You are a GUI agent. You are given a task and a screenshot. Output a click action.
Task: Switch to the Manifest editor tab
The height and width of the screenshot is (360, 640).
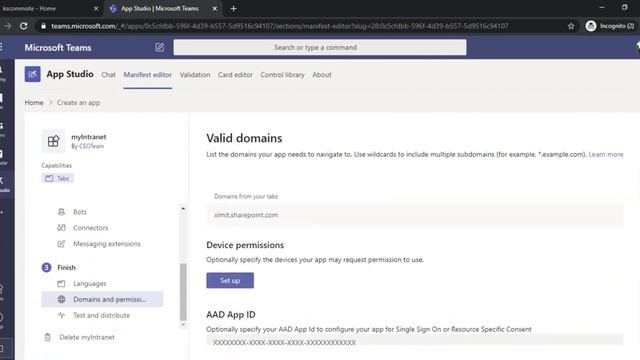point(148,75)
